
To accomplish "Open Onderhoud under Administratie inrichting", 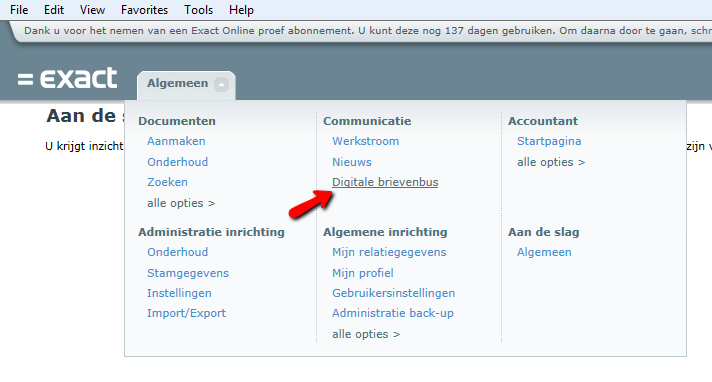I will [178, 252].
